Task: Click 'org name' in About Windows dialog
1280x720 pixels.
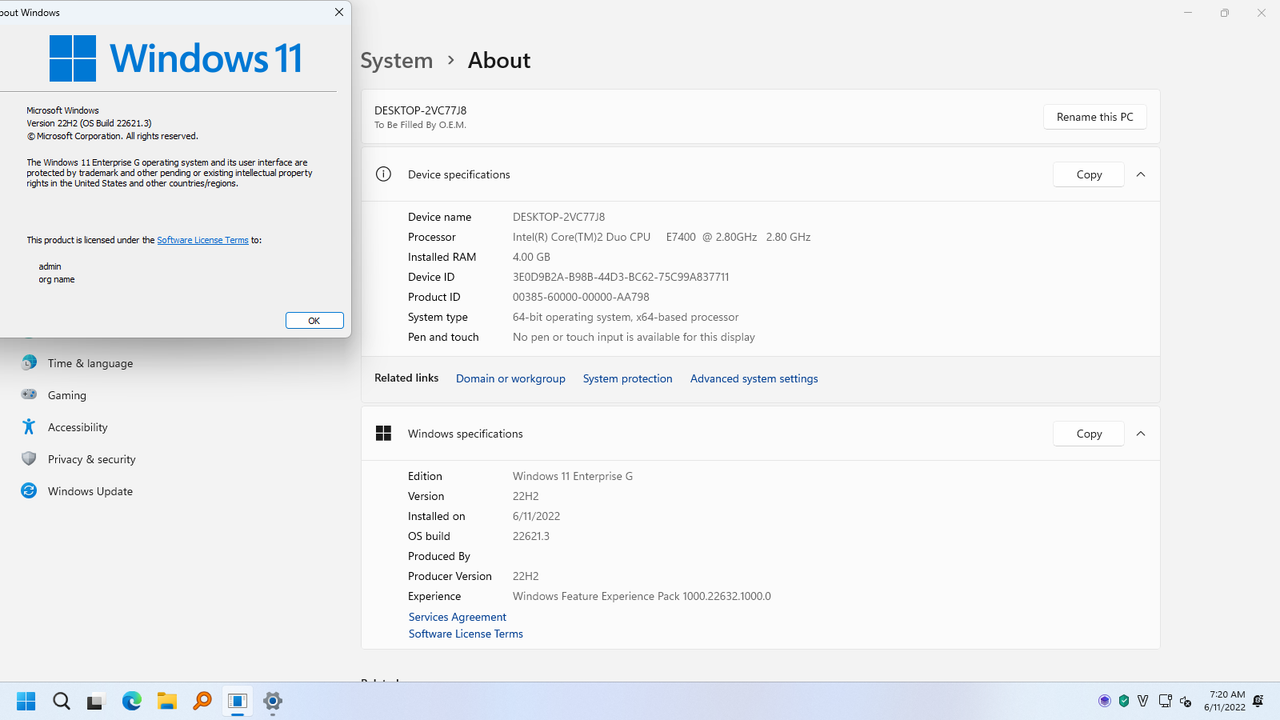Action: [x=57, y=280]
